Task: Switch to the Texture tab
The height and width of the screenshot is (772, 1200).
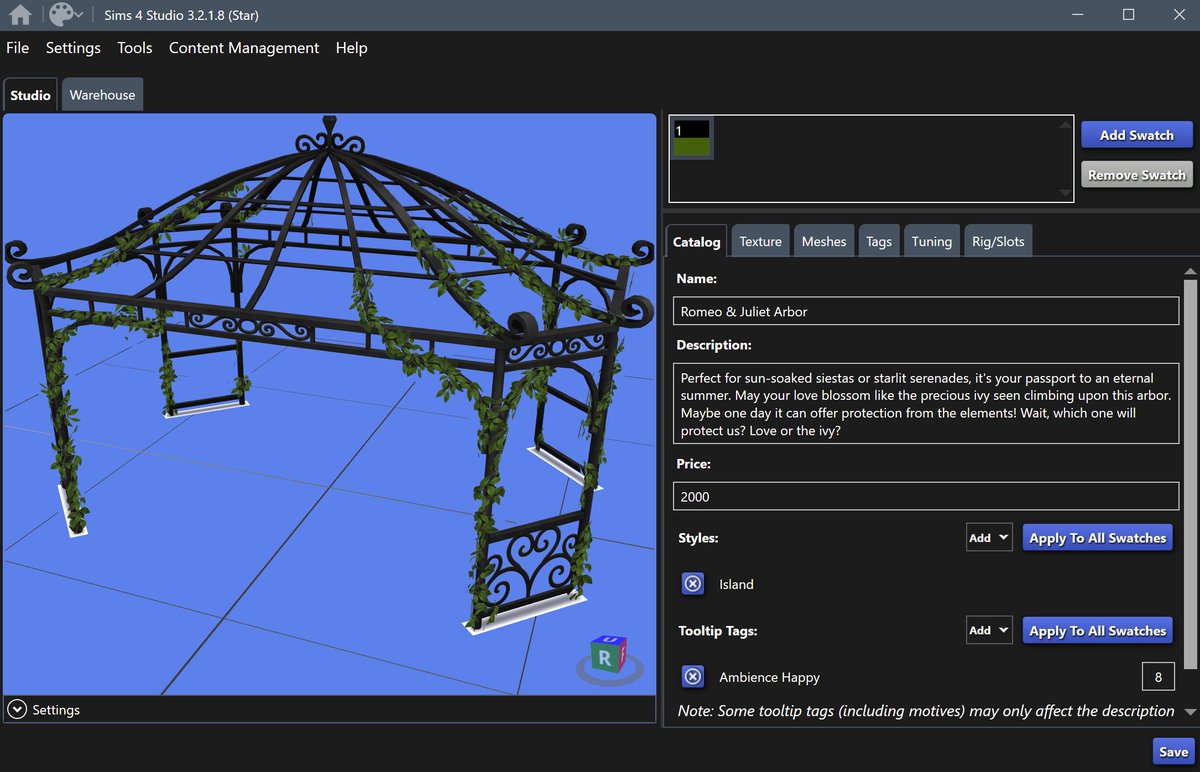Action: click(760, 241)
